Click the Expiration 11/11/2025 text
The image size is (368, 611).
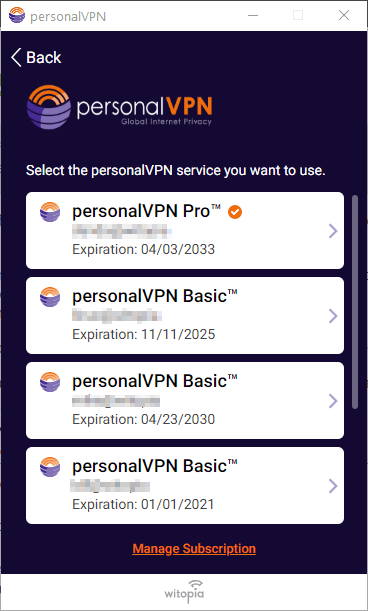[x=143, y=334]
